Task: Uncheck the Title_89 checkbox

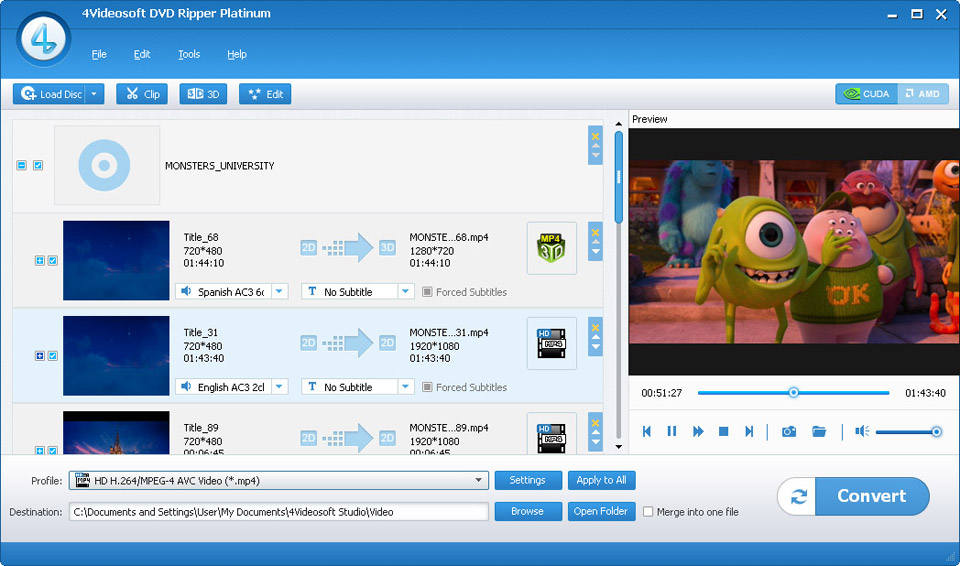Action: click(53, 450)
